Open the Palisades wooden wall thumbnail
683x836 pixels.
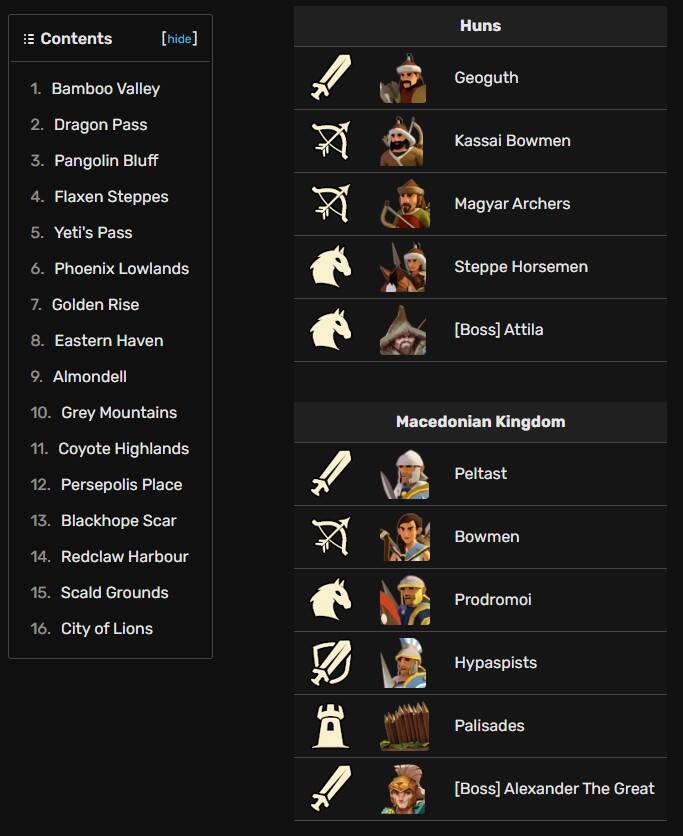[x=404, y=726]
